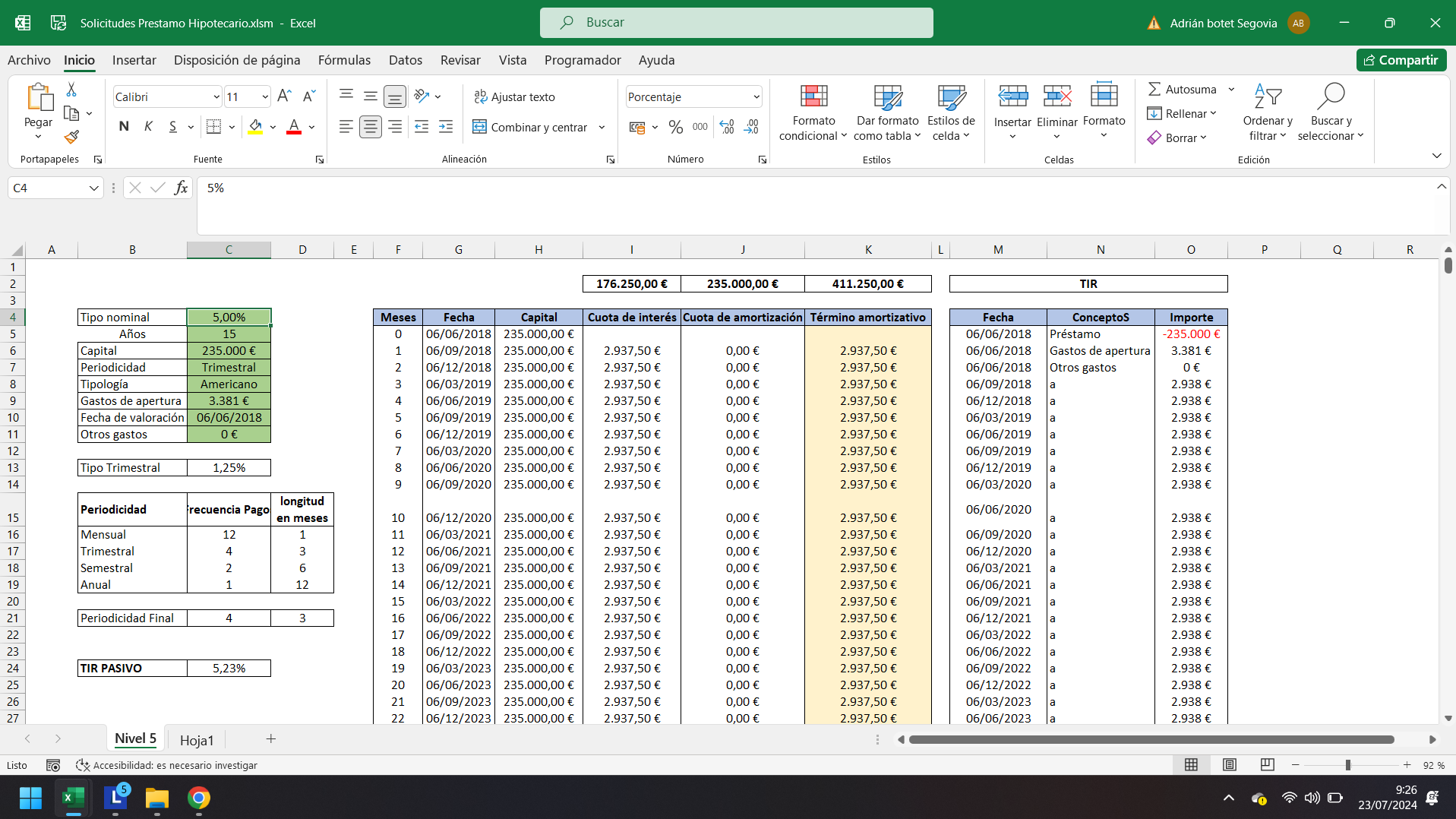Click the Cut scissors icon
The width and height of the screenshot is (1456, 819).
[71, 90]
